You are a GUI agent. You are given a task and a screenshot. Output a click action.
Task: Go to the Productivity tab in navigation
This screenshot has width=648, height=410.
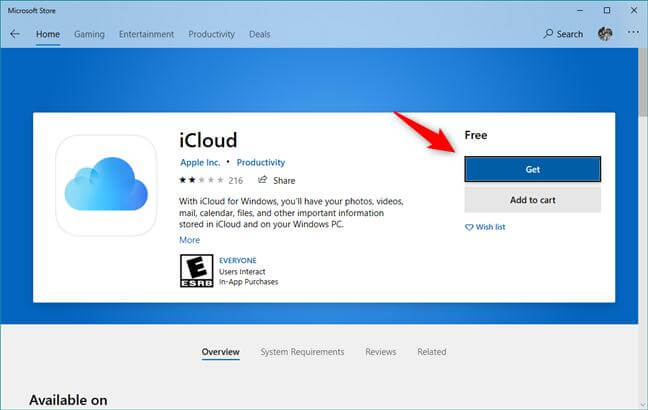(x=209, y=34)
